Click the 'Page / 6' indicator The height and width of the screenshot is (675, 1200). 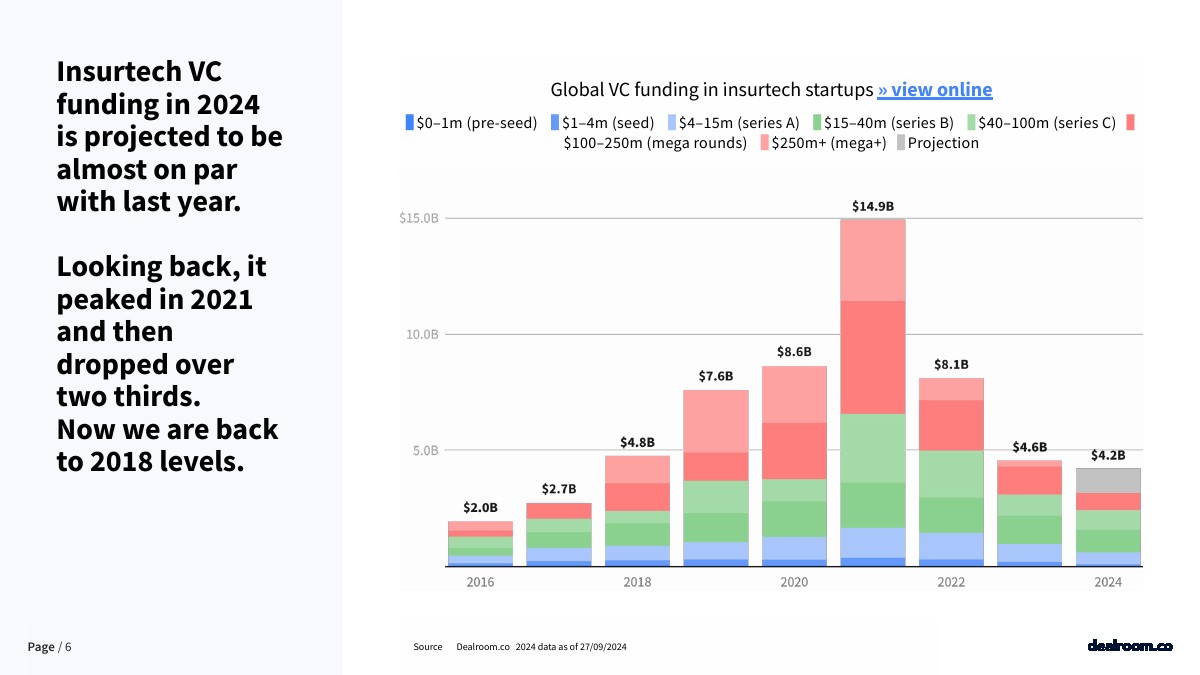point(50,647)
